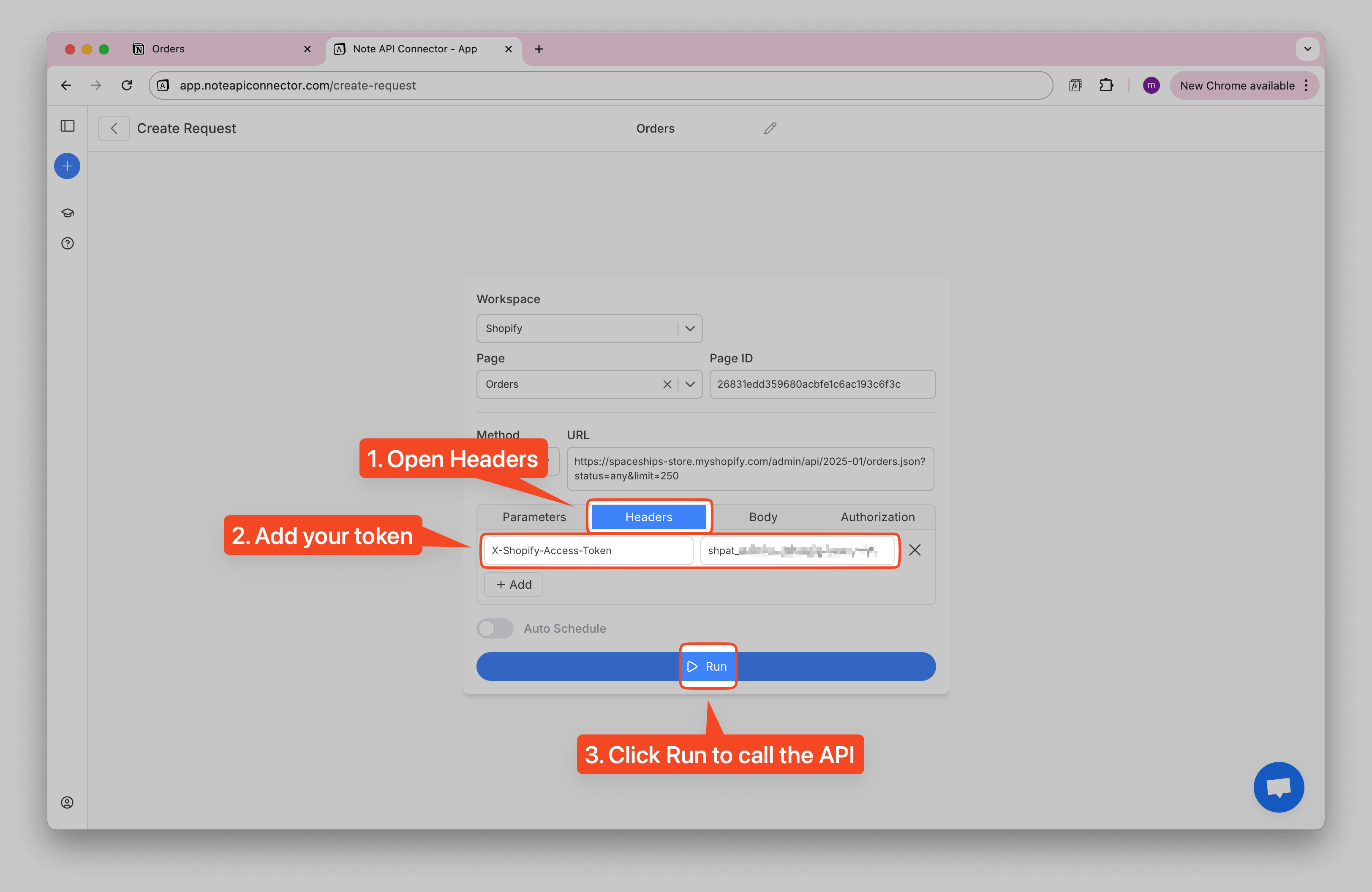Click the Run button

707,666
